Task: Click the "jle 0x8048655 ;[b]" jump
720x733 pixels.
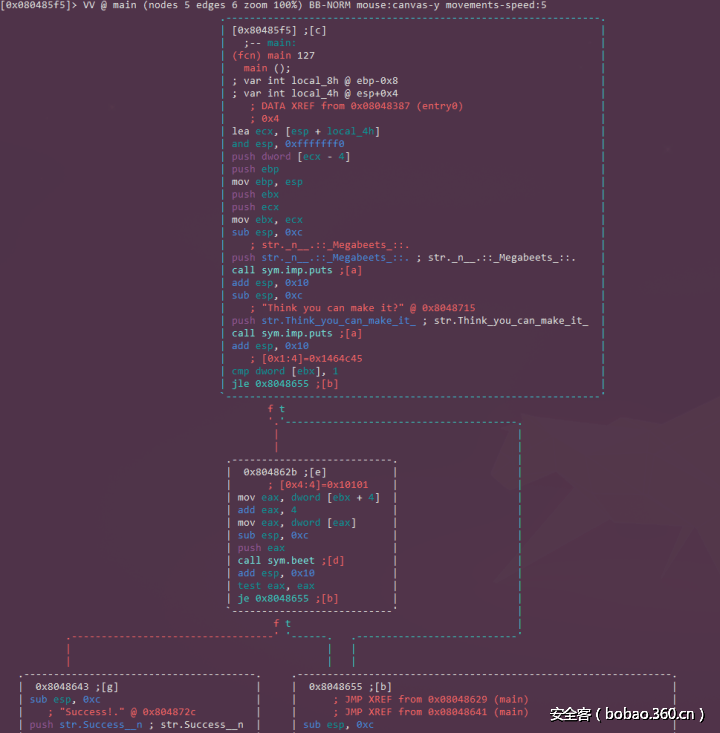Action: (285, 384)
